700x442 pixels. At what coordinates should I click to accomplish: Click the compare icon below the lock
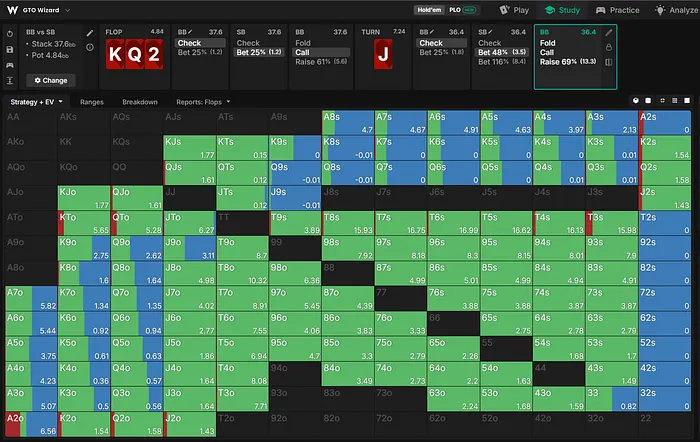tap(608, 62)
